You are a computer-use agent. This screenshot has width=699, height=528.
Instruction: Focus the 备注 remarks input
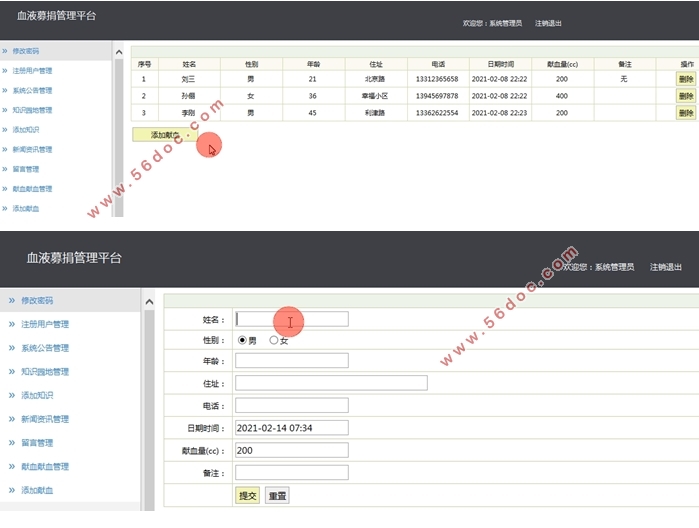click(x=292, y=473)
